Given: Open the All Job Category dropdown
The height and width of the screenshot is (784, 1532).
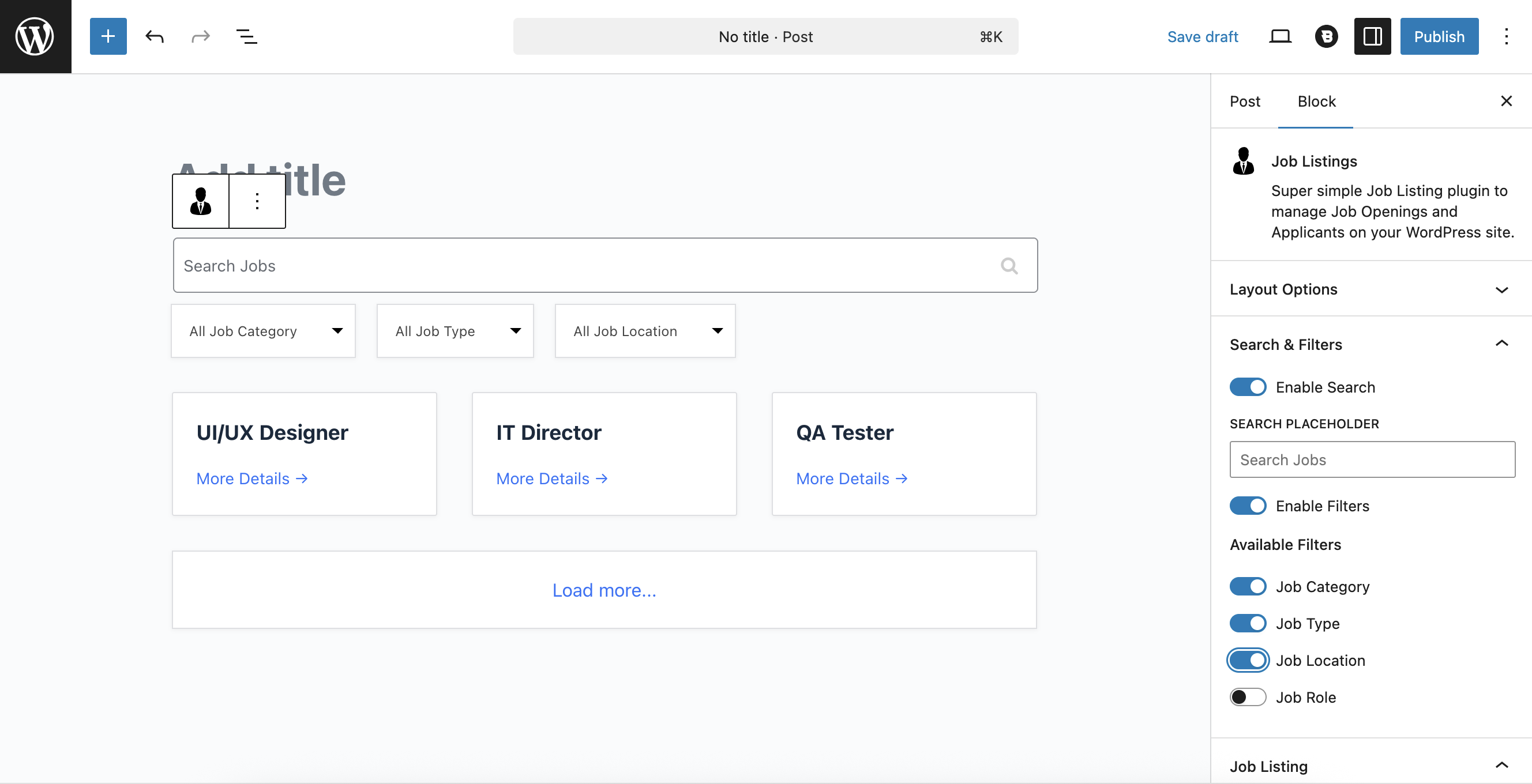Looking at the screenshot, I should pyautogui.click(x=264, y=331).
